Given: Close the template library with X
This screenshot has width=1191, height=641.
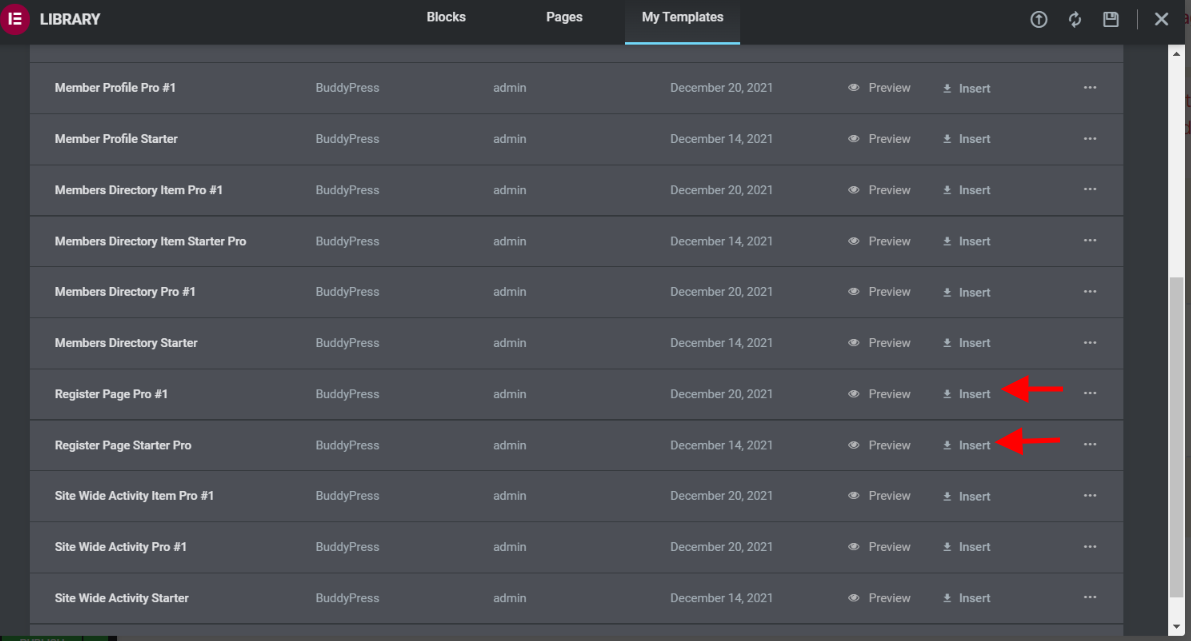Looking at the screenshot, I should 1161,19.
